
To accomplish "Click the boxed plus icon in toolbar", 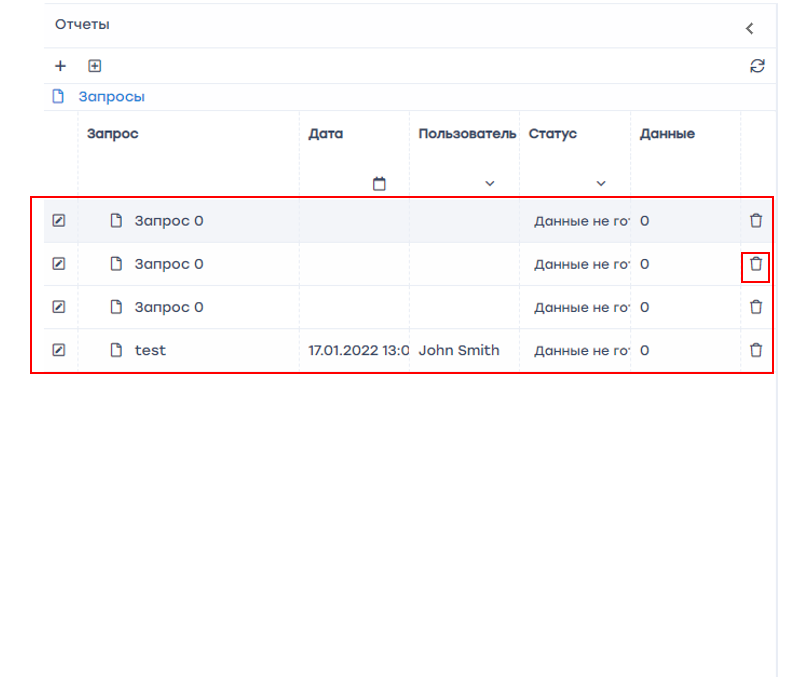I will pyautogui.click(x=95, y=66).
